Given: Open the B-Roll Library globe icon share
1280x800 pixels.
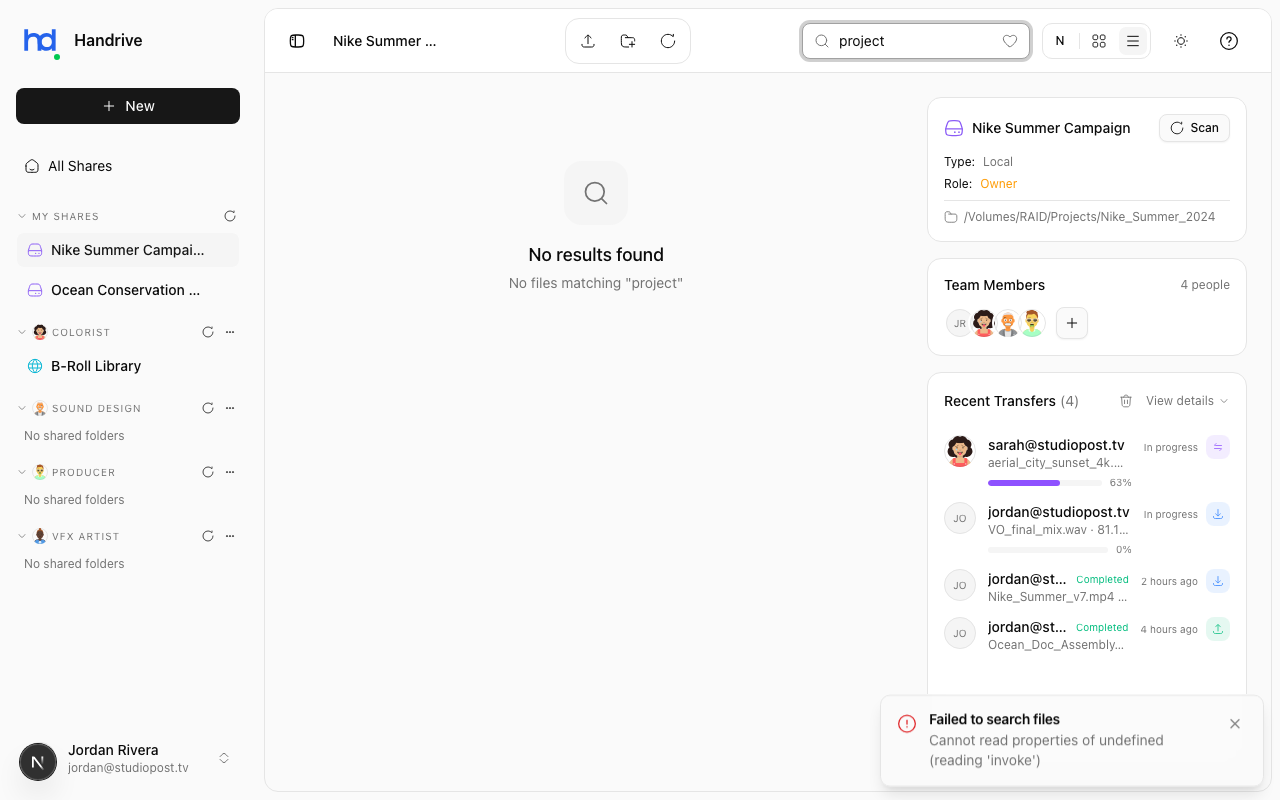Looking at the screenshot, I should (x=36, y=366).
